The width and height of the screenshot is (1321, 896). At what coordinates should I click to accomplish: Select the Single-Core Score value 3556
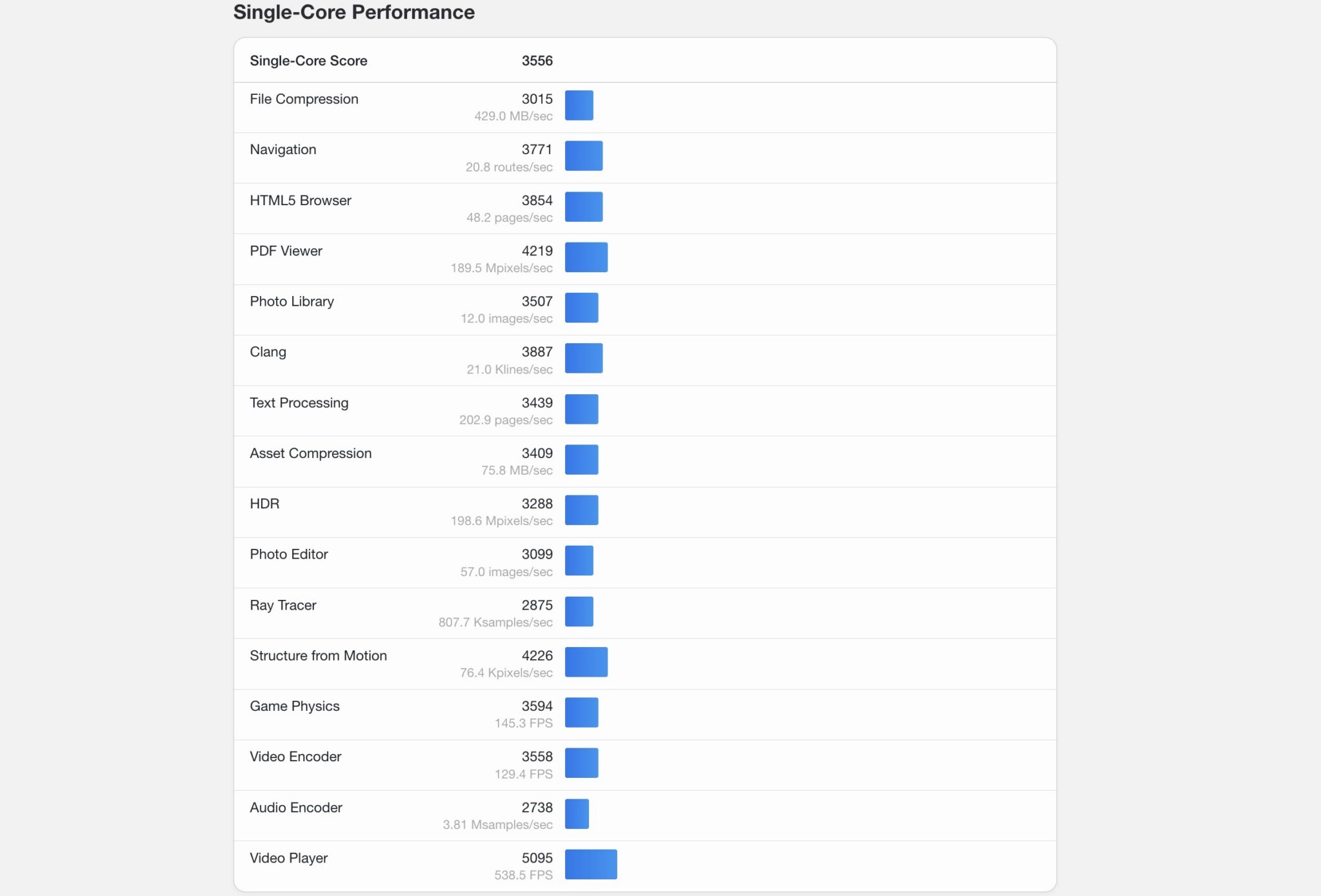537,61
